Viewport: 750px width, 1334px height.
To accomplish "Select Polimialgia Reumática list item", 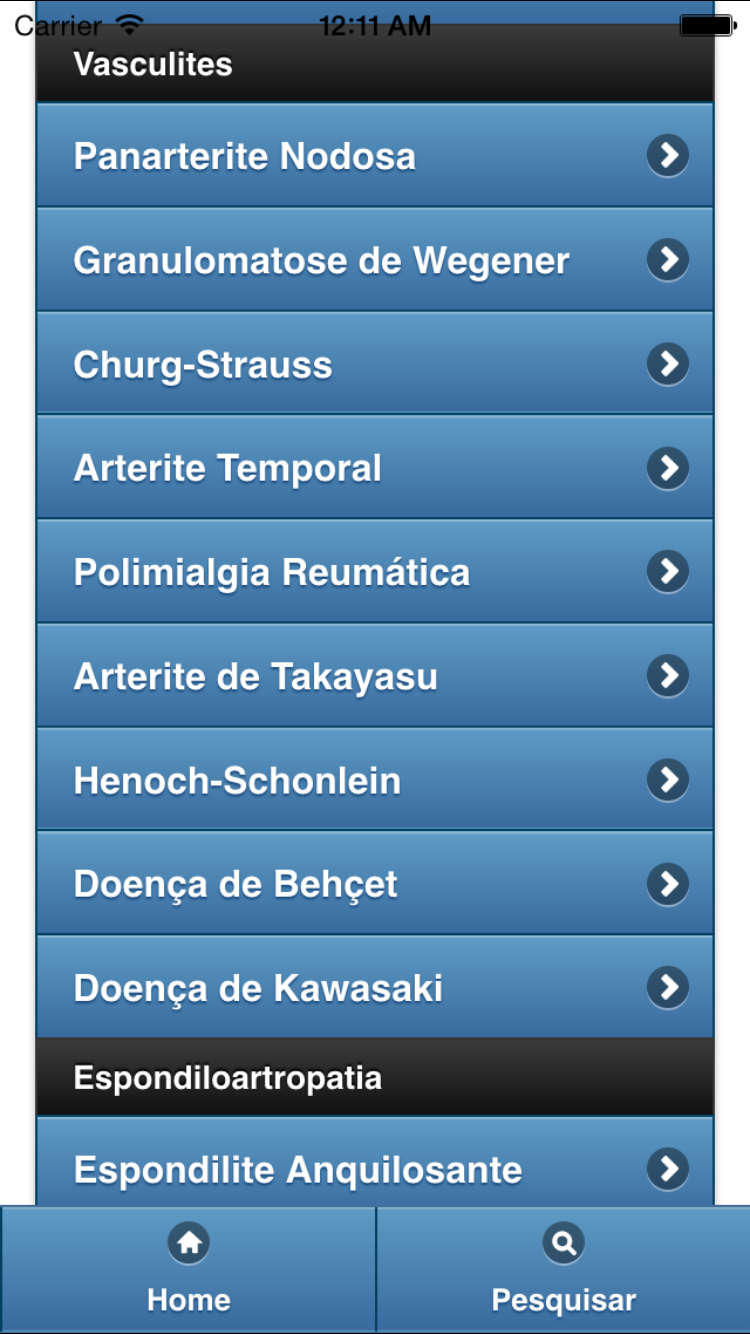I will tap(375, 571).
